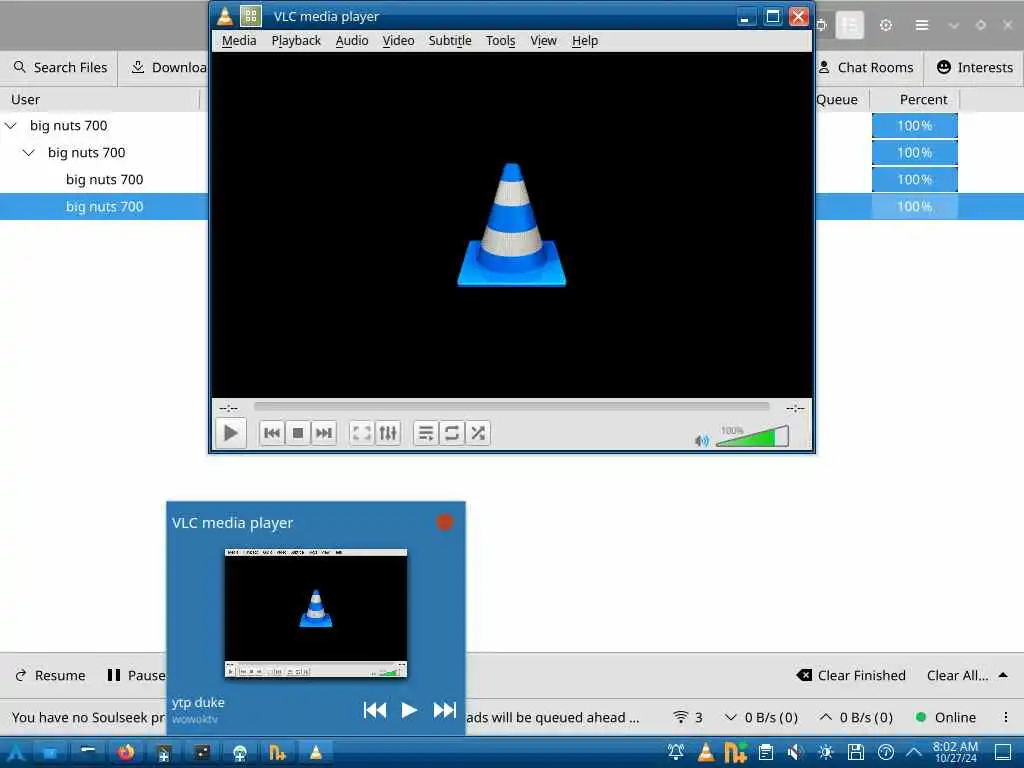Start playback with VLC's main Play button
This screenshot has height=768, width=1024.
tap(231, 433)
